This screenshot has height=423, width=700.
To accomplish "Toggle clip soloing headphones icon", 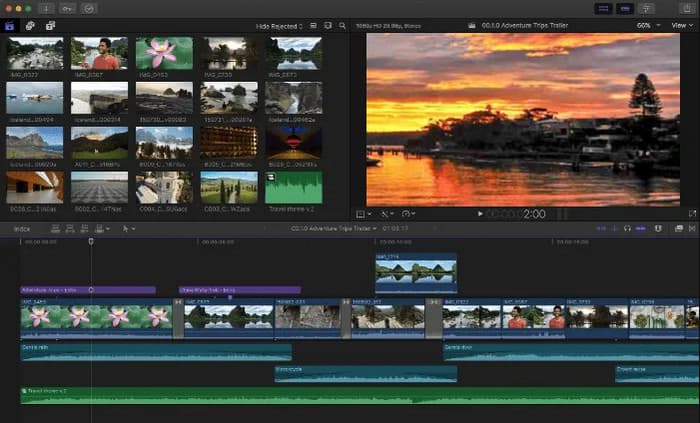I will click(627, 228).
